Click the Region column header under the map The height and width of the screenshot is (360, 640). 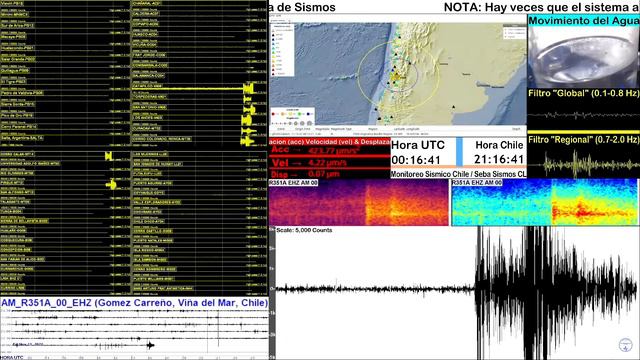tap(373, 129)
